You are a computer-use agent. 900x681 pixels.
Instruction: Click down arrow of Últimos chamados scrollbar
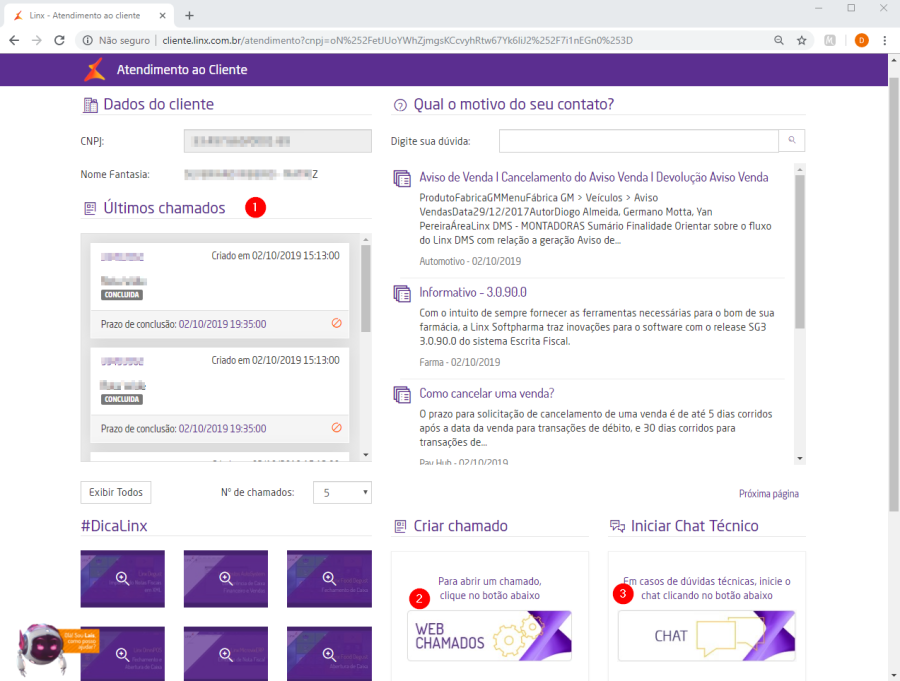pyautogui.click(x=366, y=455)
